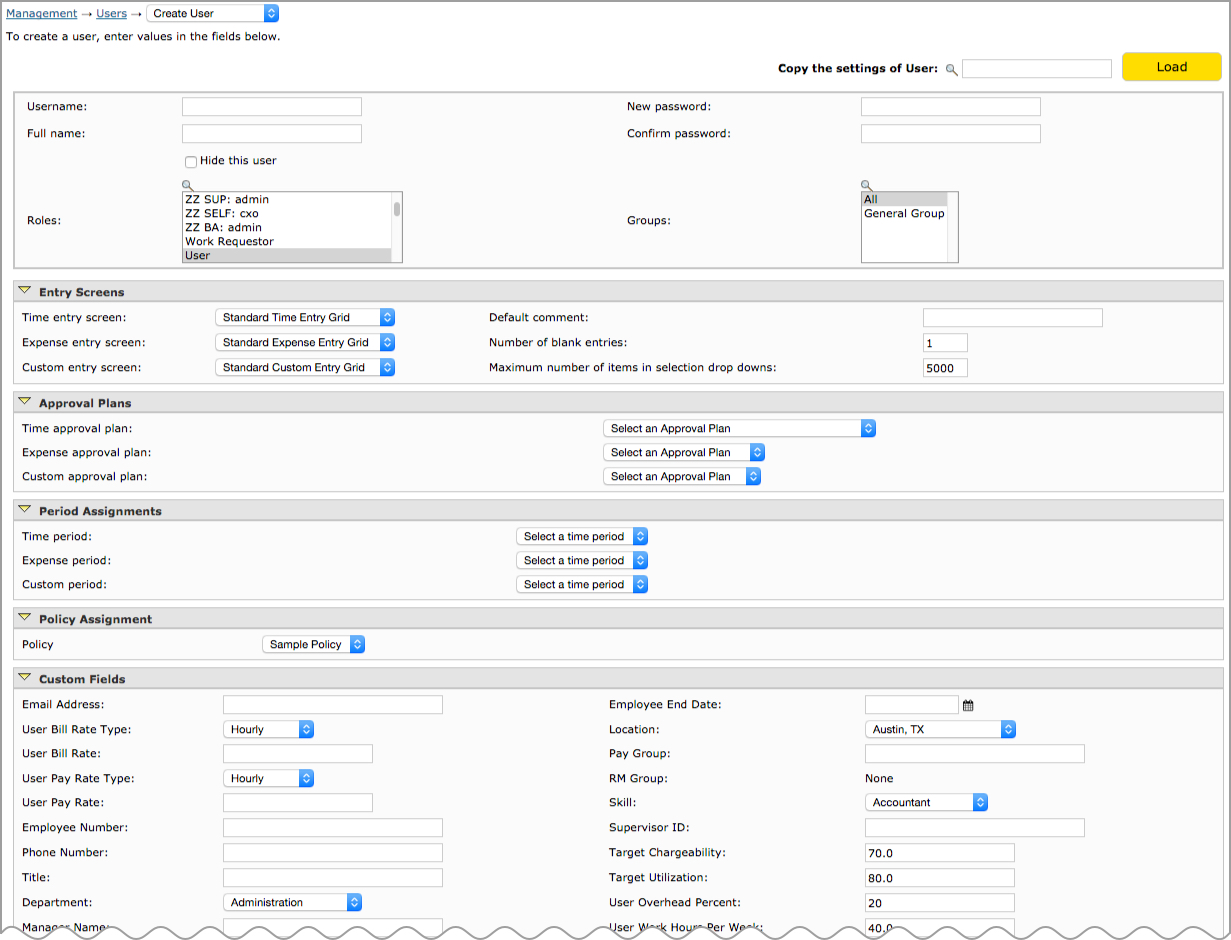1231x940 pixels.
Task: Click the User Bill Rate field
Action: pos(298,754)
